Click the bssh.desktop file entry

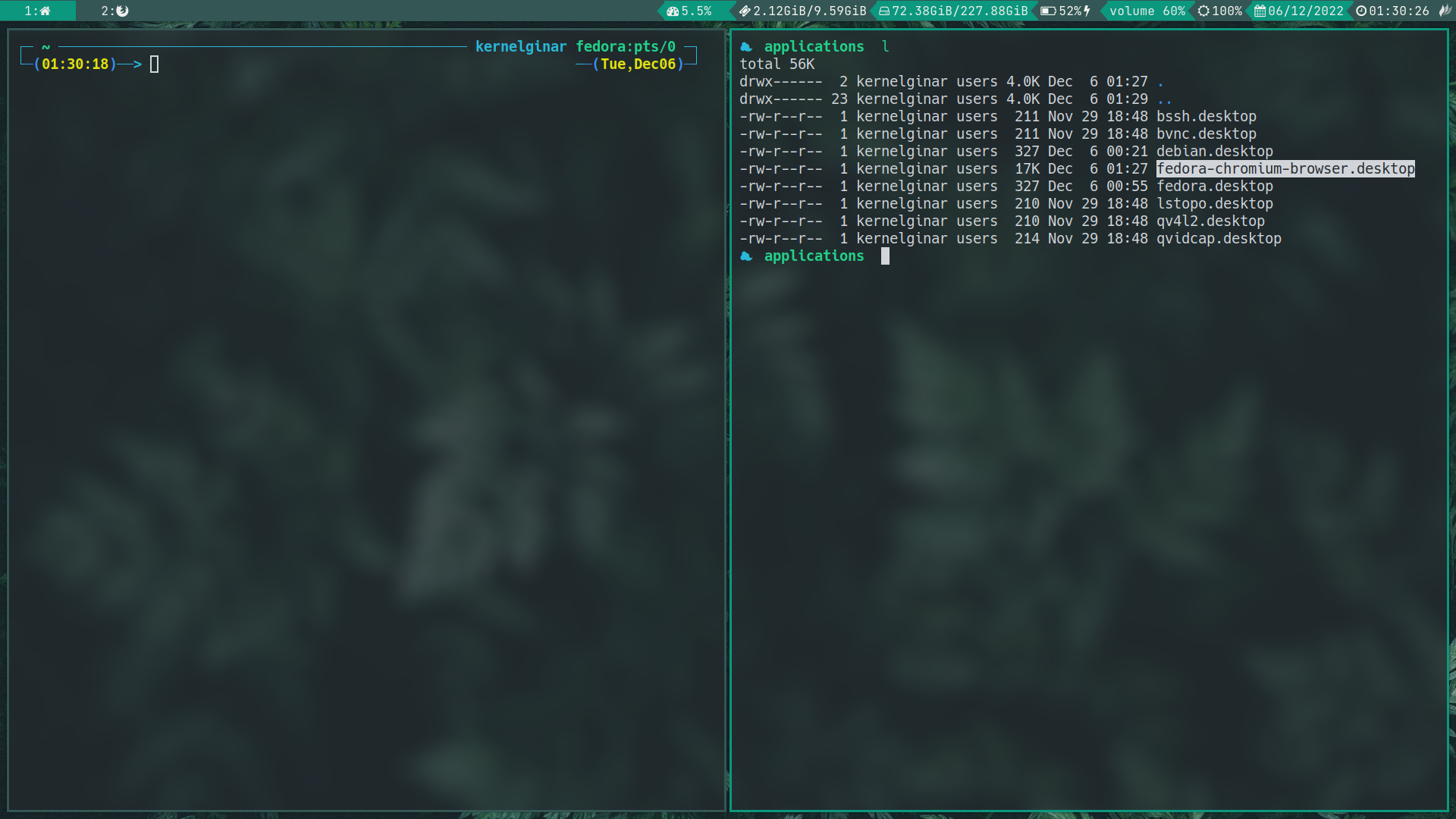(1206, 117)
